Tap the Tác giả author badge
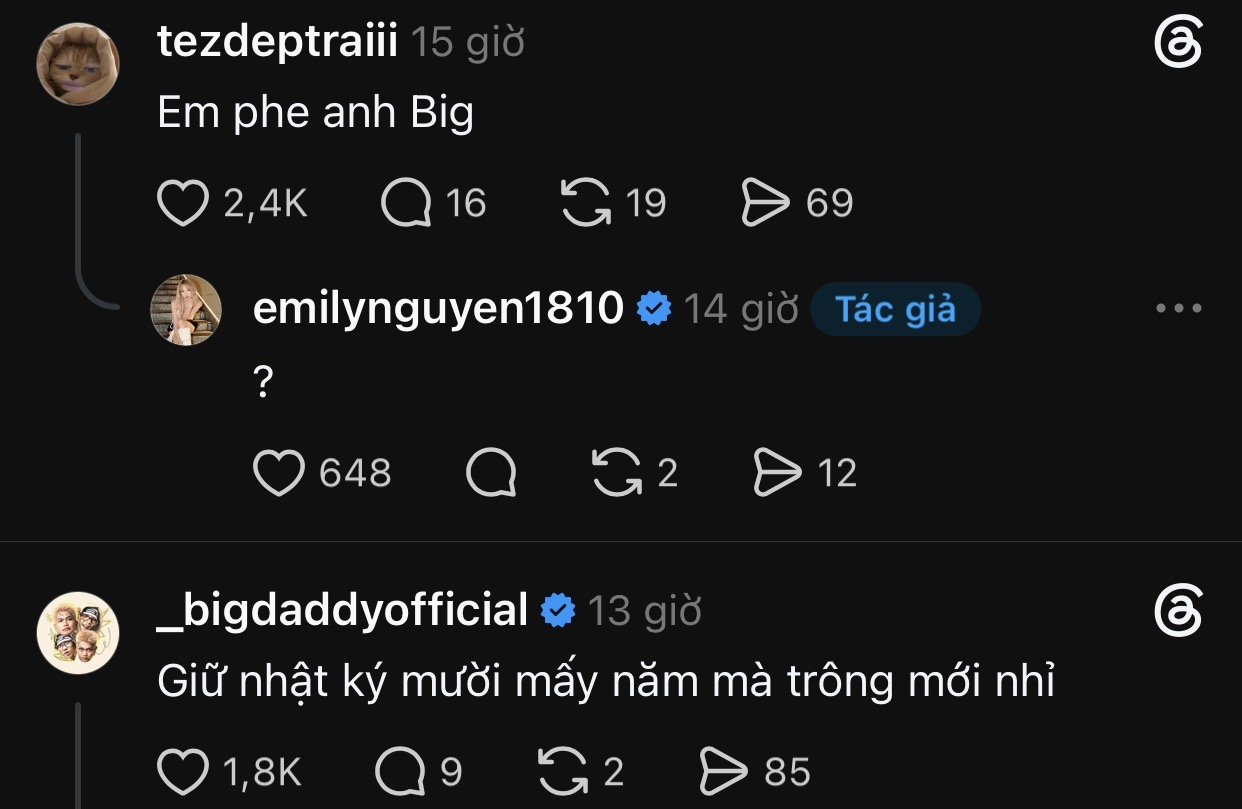The width and height of the screenshot is (1242, 809). pos(895,309)
